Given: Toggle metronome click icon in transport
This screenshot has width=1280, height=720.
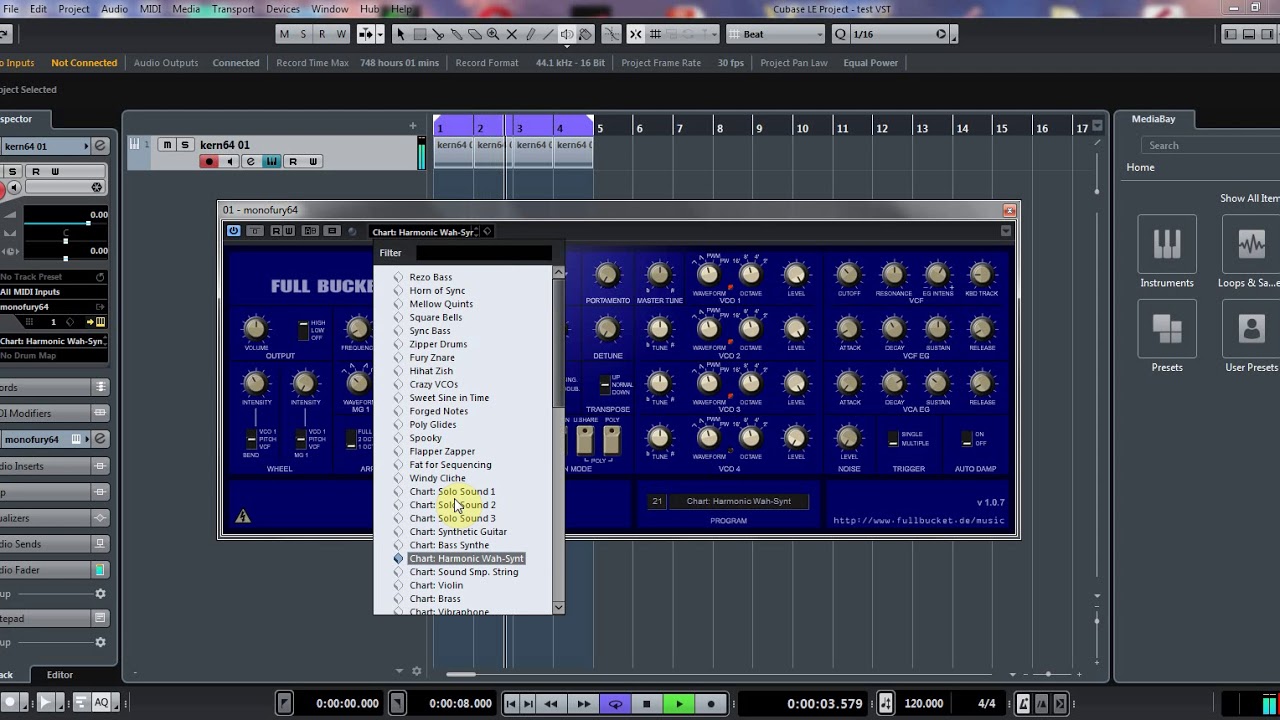Looking at the screenshot, I should (1022, 703).
